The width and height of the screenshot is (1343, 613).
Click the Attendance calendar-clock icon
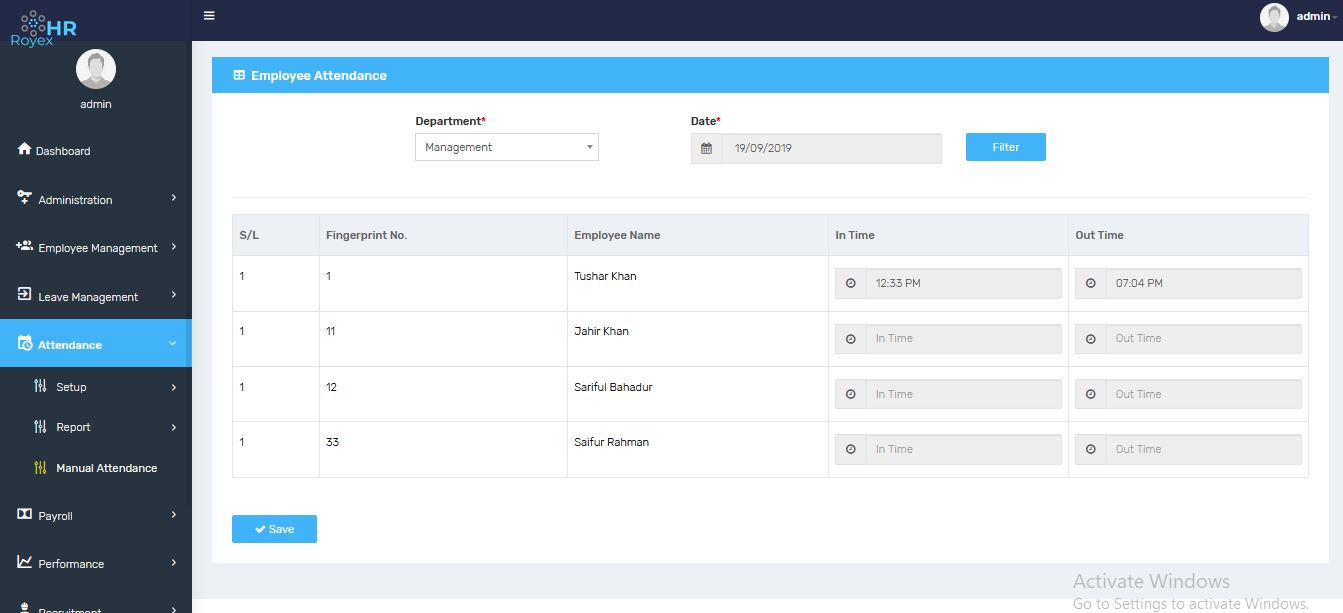click(x=25, y=344)
